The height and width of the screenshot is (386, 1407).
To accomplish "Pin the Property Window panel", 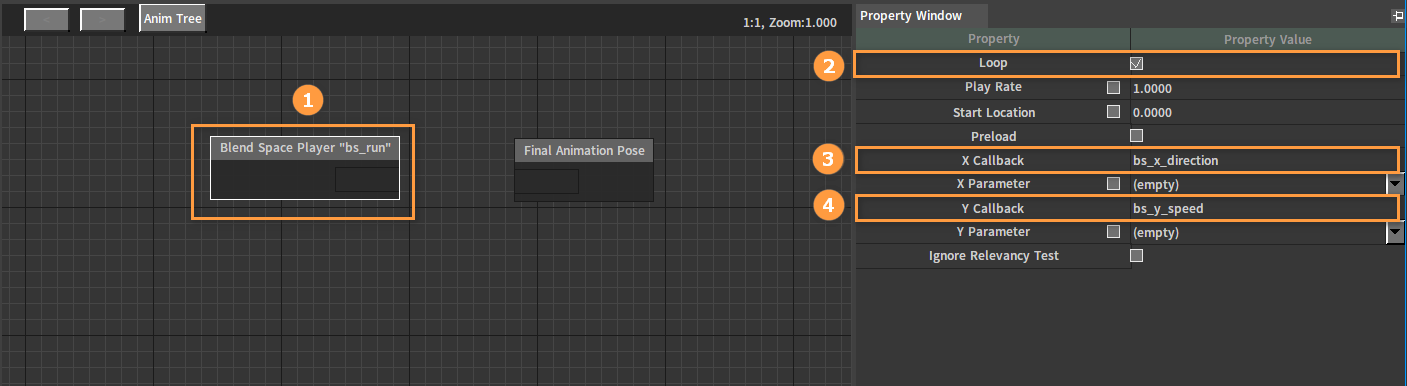I will [x=1397, y=16].
